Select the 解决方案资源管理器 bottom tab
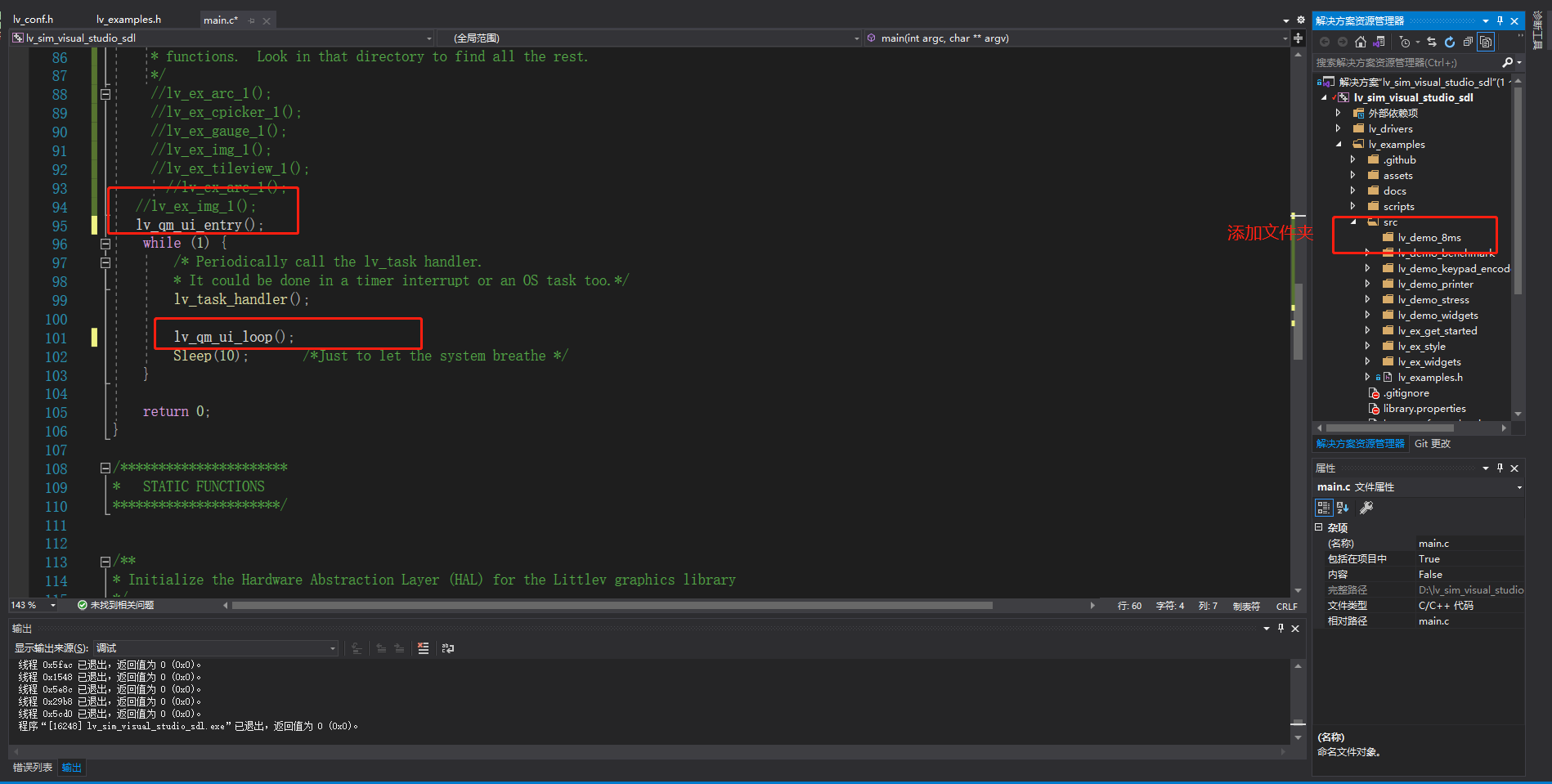 (x=1361, y=443)
